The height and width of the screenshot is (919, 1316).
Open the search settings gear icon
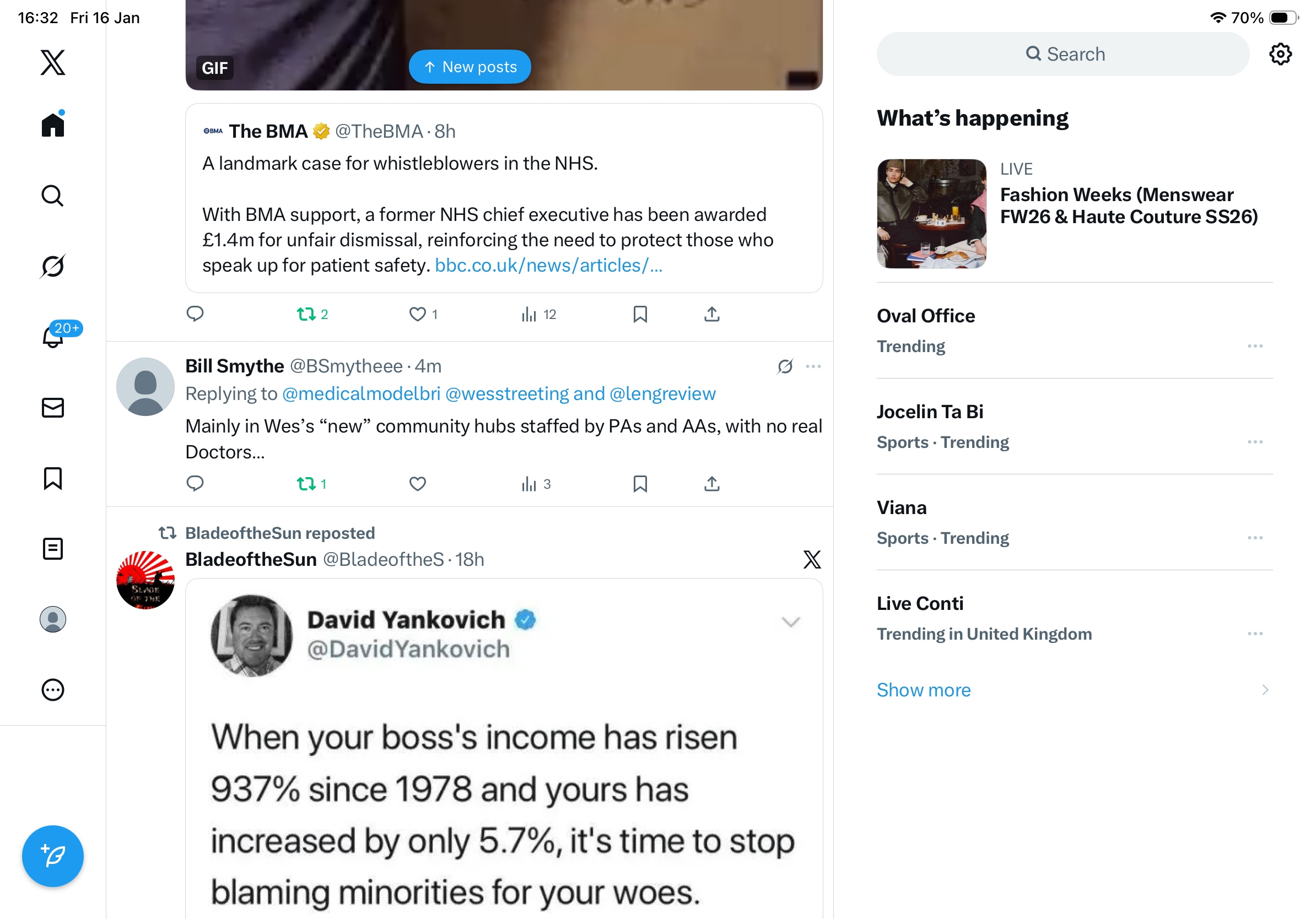tap(1279, 55)
